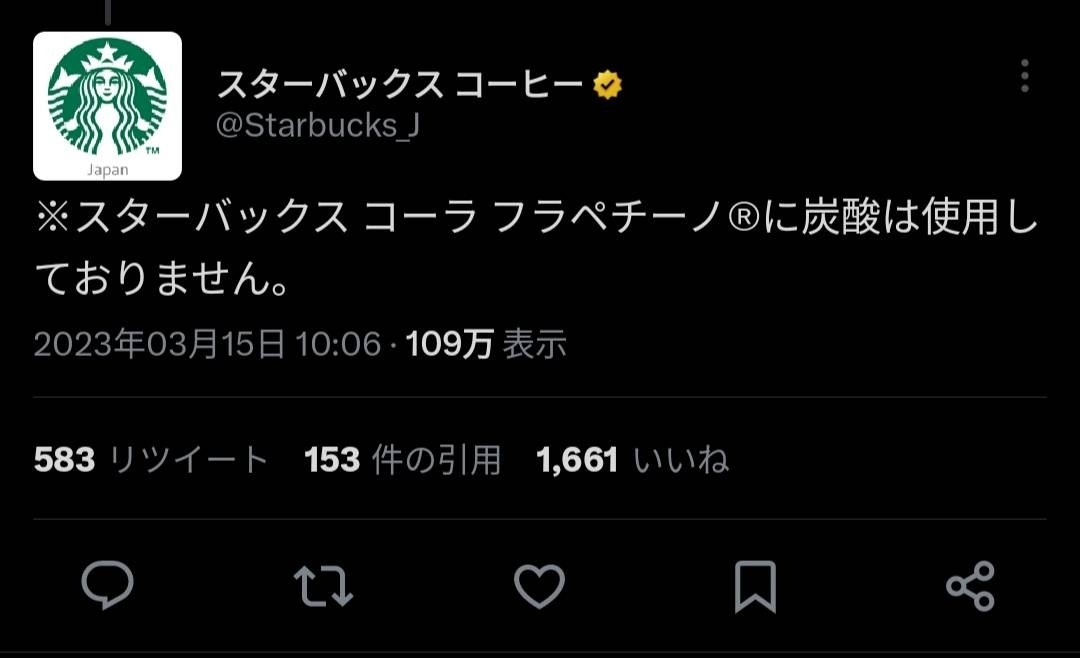Tap the reply speech bubble icon
The width and height of the screenshot is (1080, 658).
pyautogui.click(x=107, y=585)
